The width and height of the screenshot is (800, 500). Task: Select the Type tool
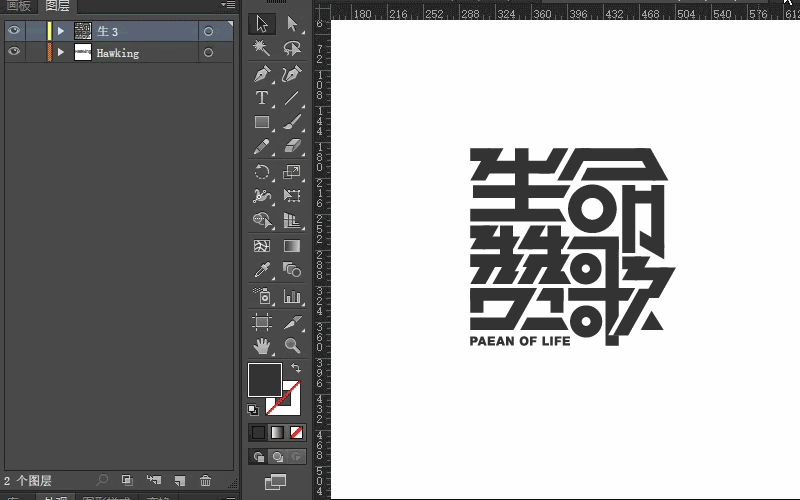pyautogui.click(x=262, y=98)
